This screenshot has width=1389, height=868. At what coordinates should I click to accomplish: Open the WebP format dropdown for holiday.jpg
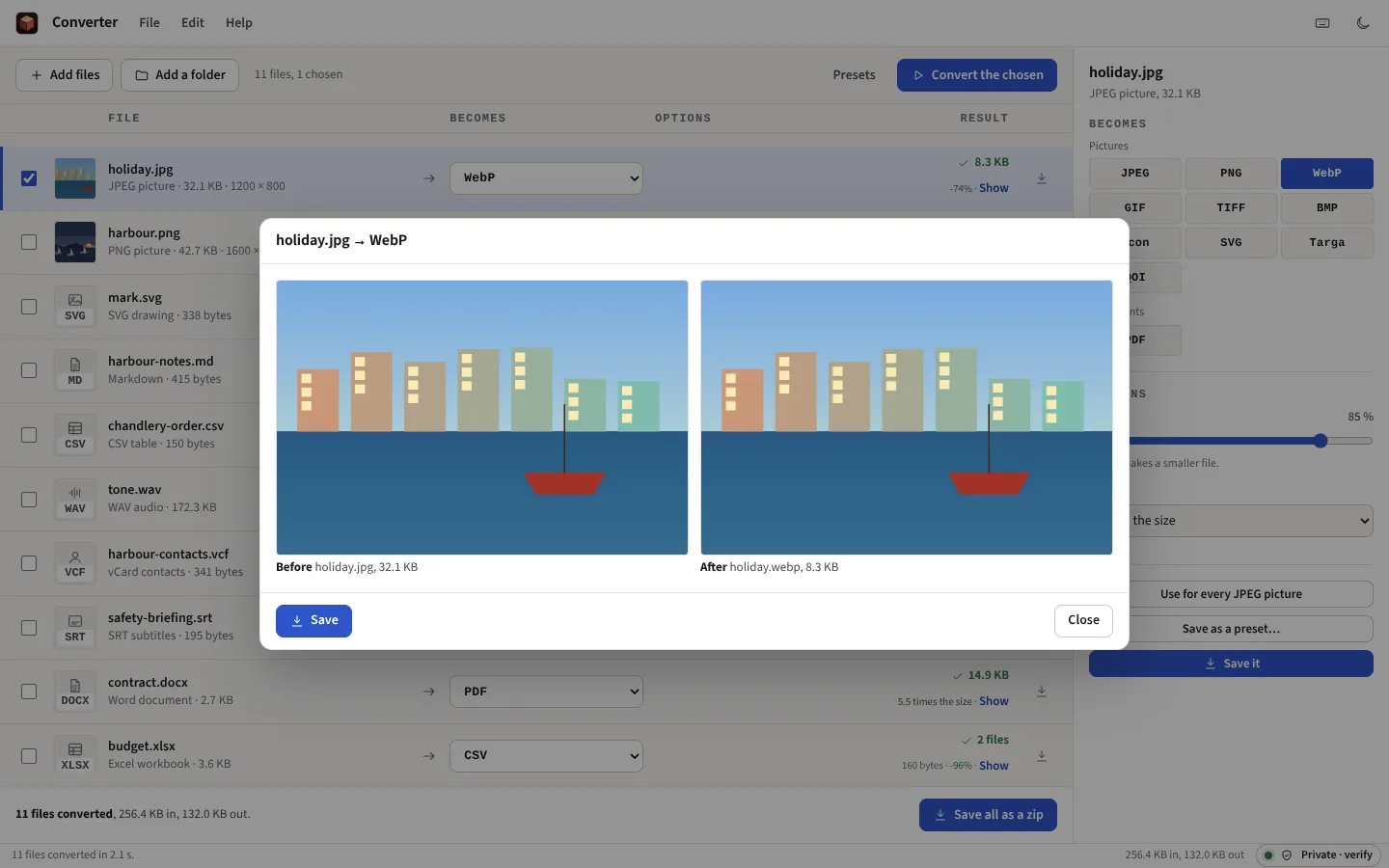coord(546,178)
